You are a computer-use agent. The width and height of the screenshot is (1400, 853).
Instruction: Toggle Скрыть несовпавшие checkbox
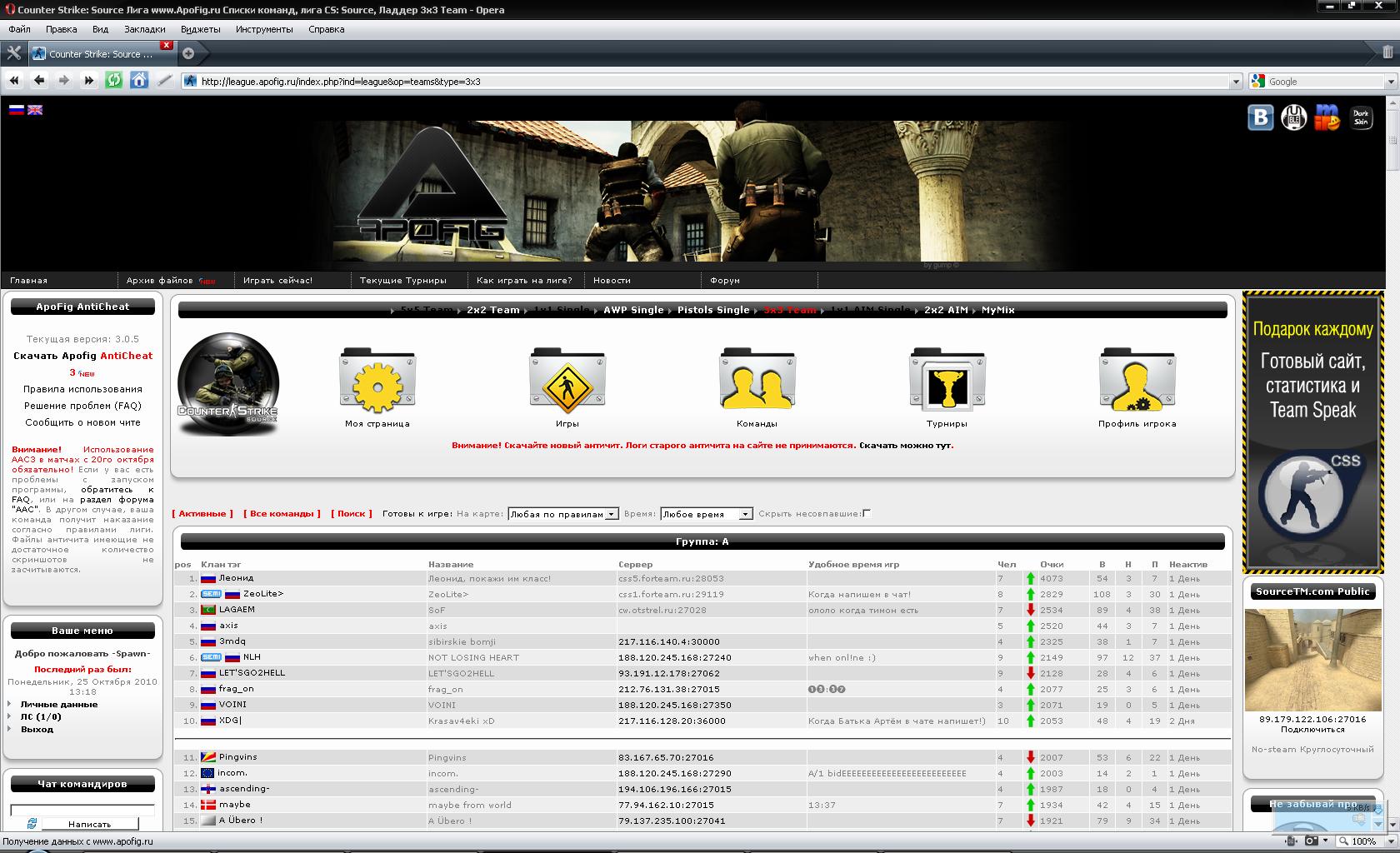(867, 513)
